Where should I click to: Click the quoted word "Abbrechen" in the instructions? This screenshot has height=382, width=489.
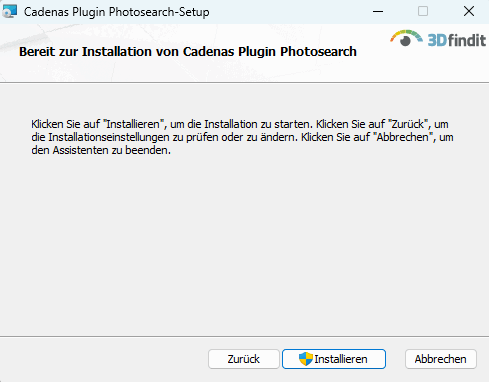point(403,137)
